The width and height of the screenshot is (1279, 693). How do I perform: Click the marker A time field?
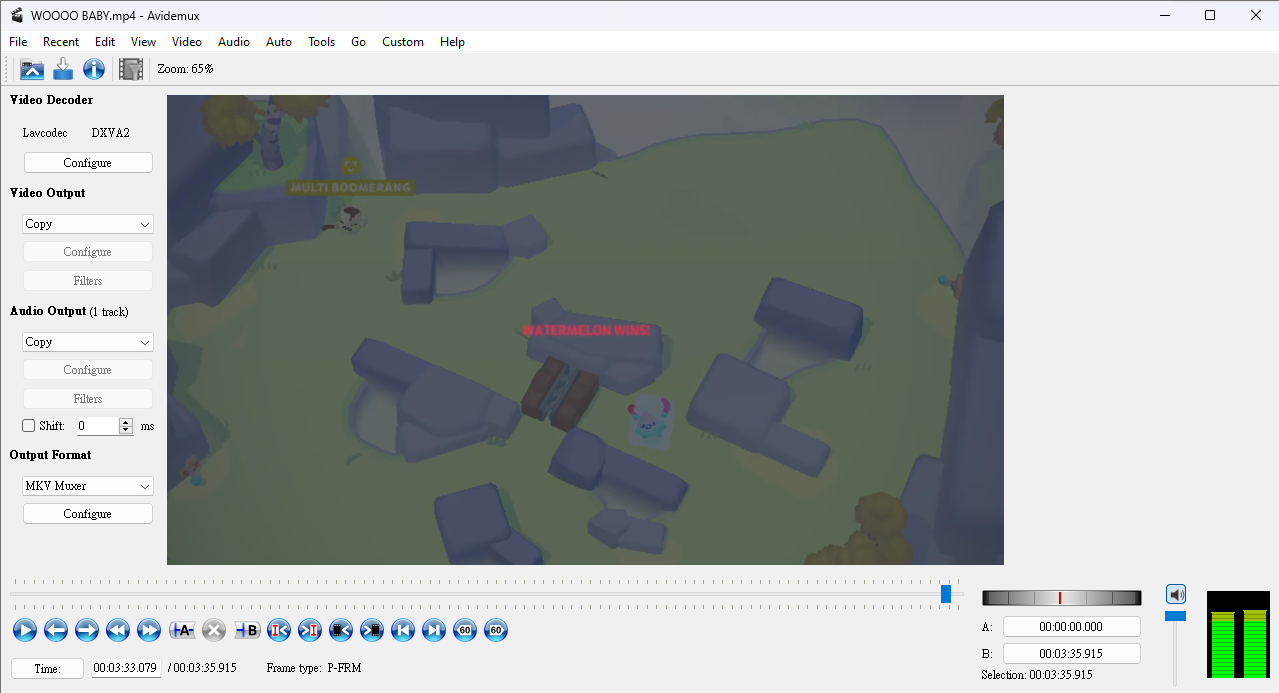[x=1072, y=627]
